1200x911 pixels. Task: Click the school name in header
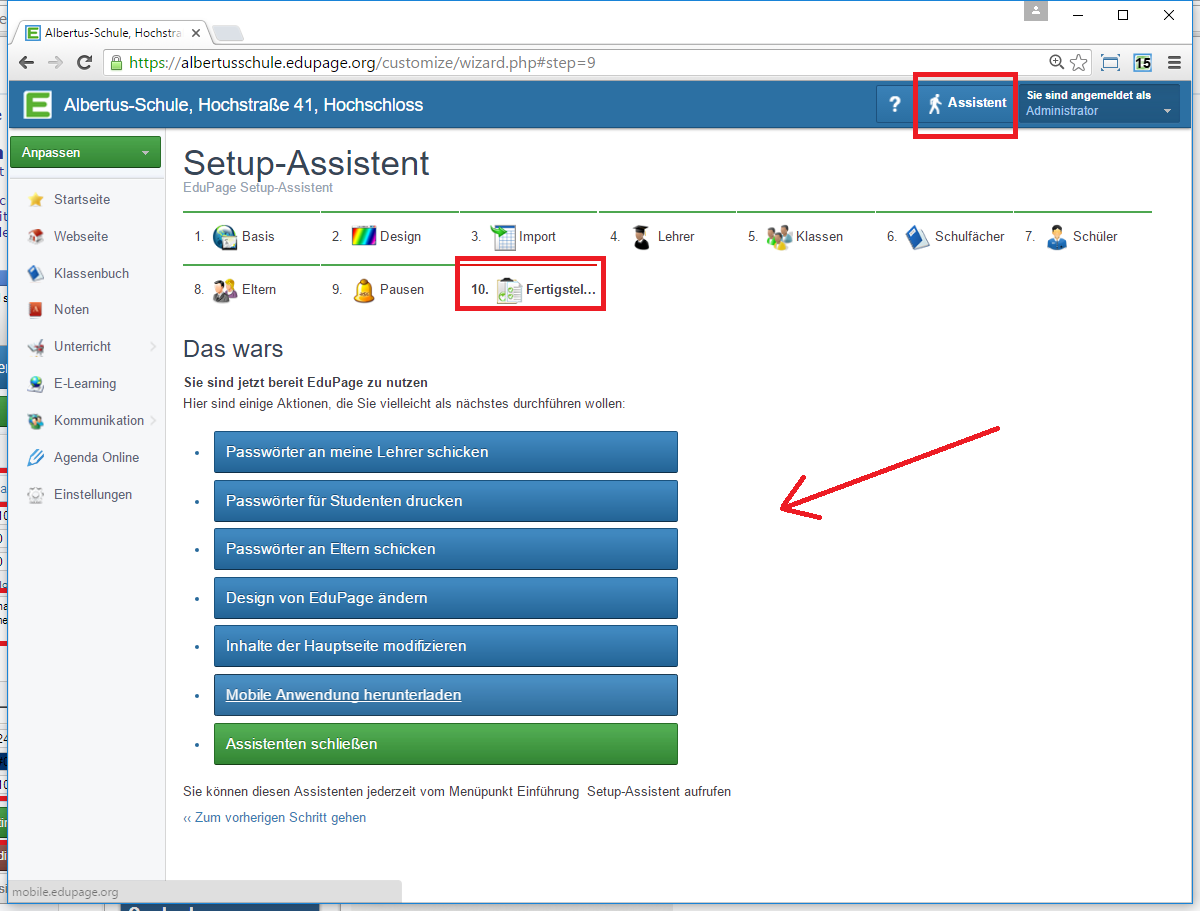click(243, 105)
